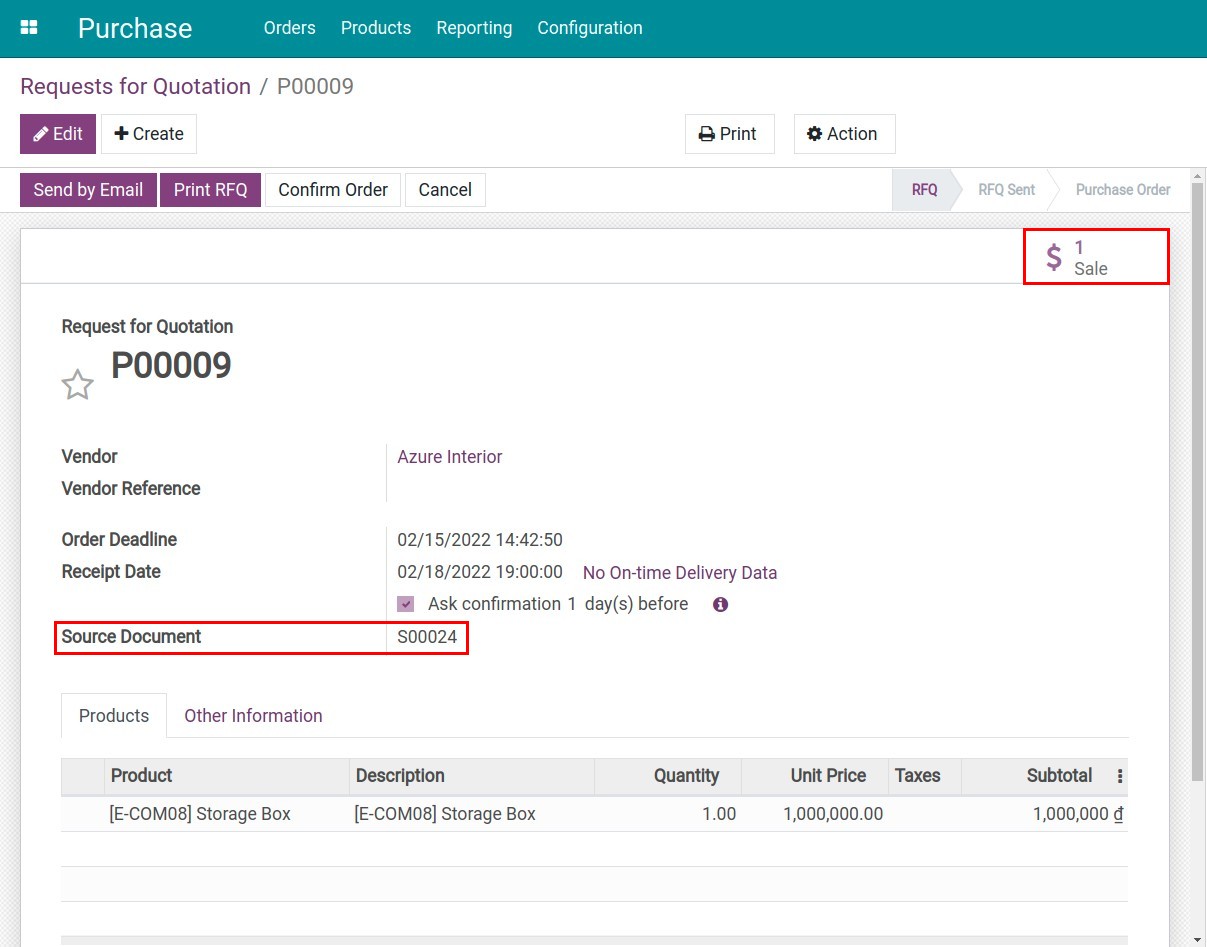
Task: Click the vertical page scrollbar
Action: click(1197, 480)
